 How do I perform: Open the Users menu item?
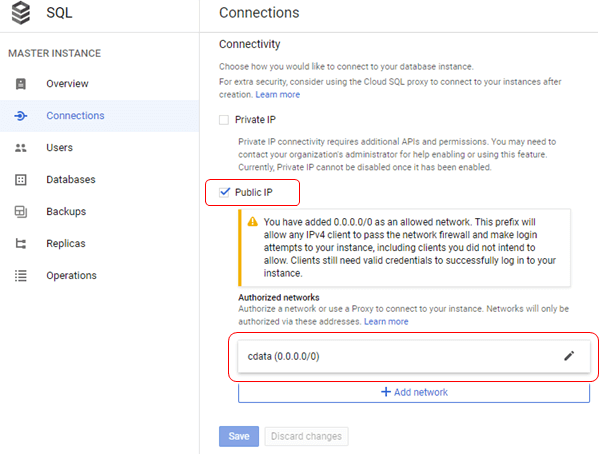[59, 148]
